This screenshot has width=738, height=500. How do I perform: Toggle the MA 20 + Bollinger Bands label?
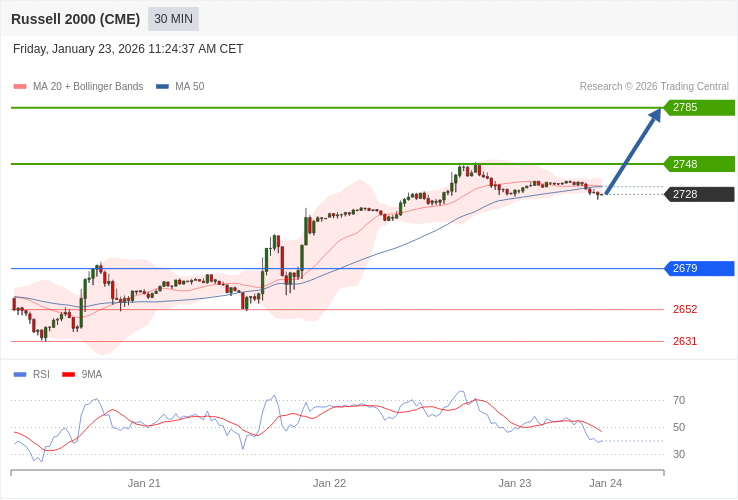(x=88, y=87)
